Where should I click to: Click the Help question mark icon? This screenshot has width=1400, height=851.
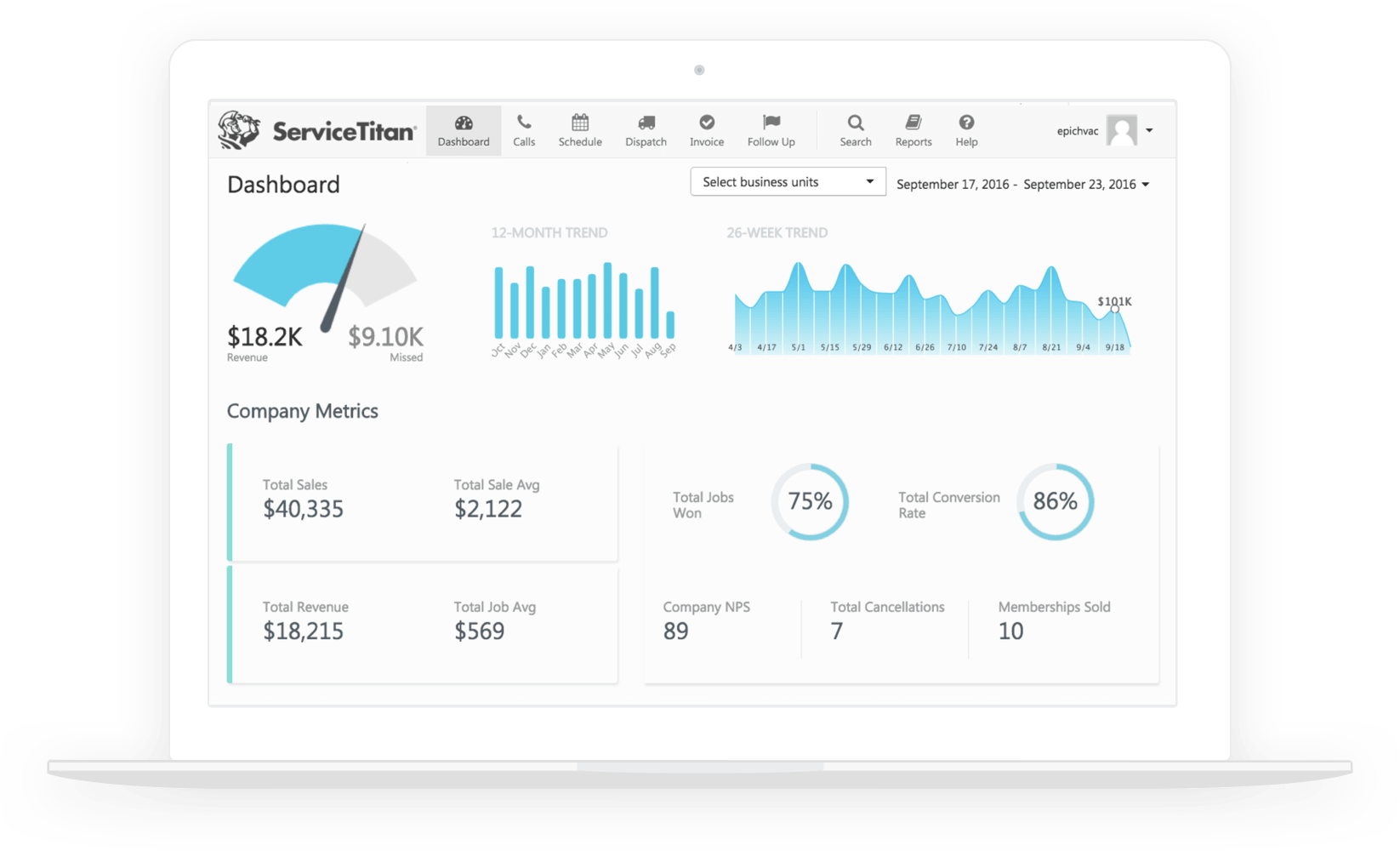[966, 123]
